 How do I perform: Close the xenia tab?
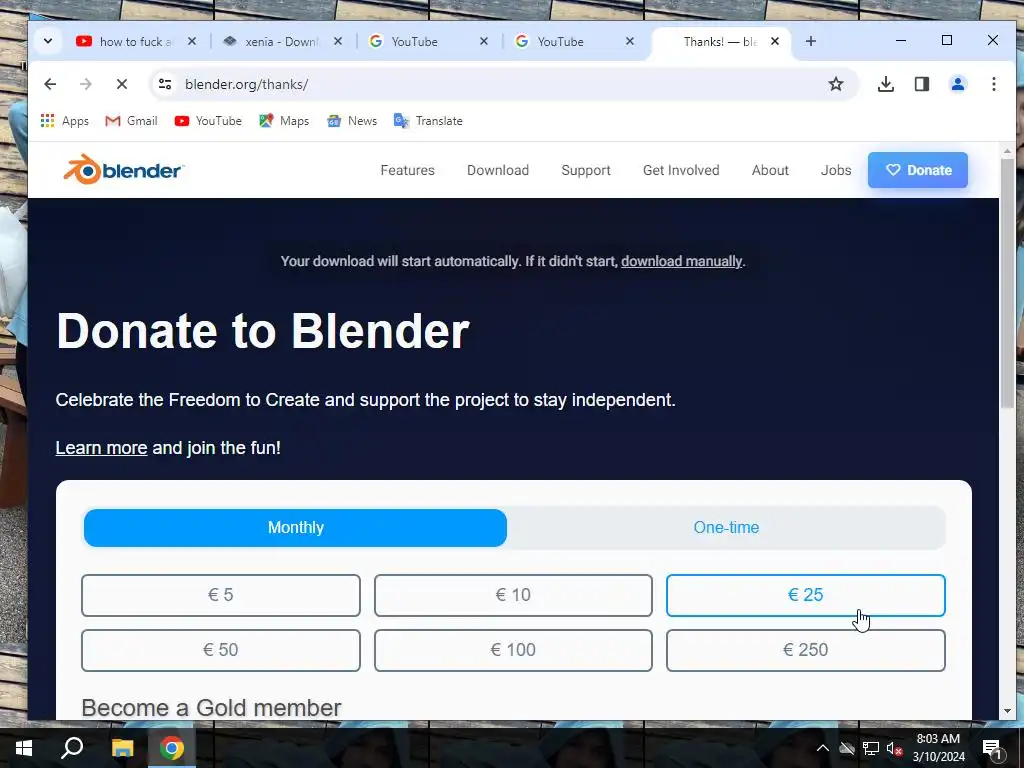(338, 41)
